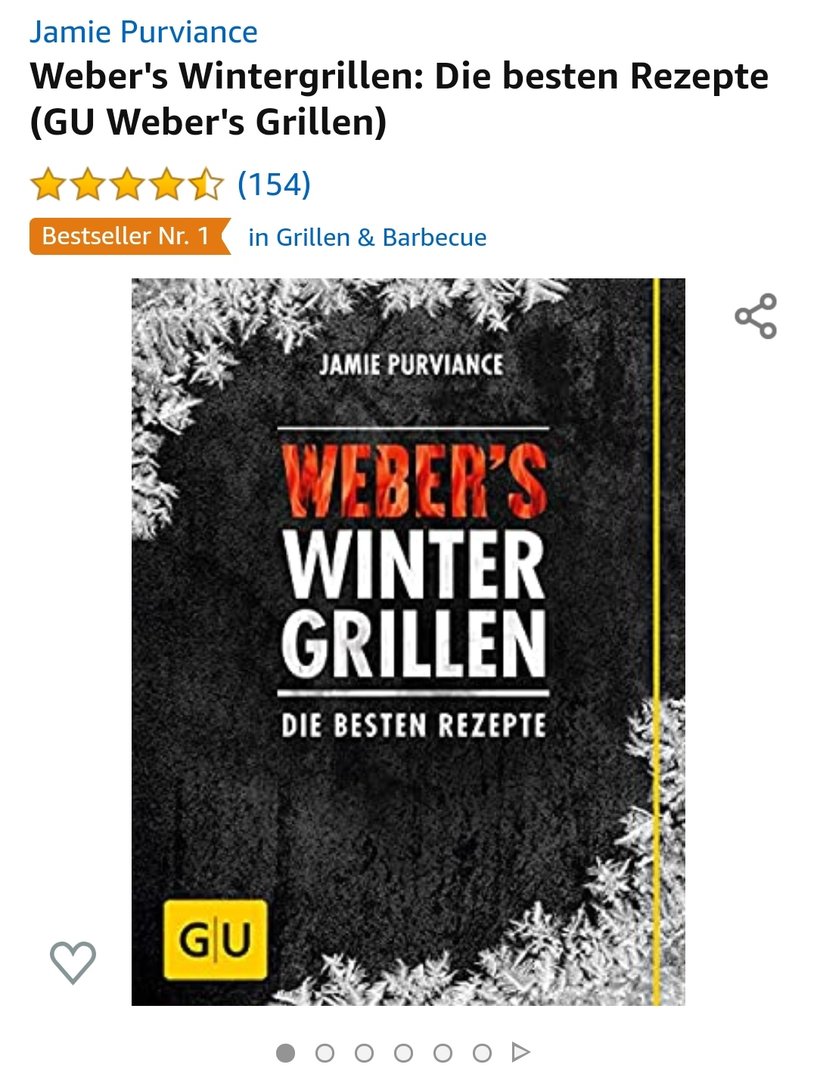
Task: Click the yellow GU logo on cover
Action: (x=216, y=939)
